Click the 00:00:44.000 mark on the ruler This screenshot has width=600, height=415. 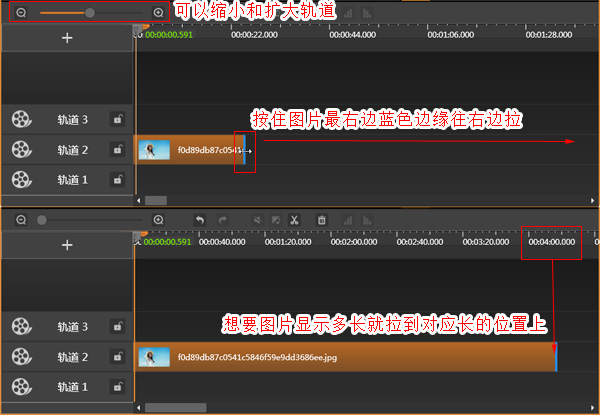coord(352,35)
